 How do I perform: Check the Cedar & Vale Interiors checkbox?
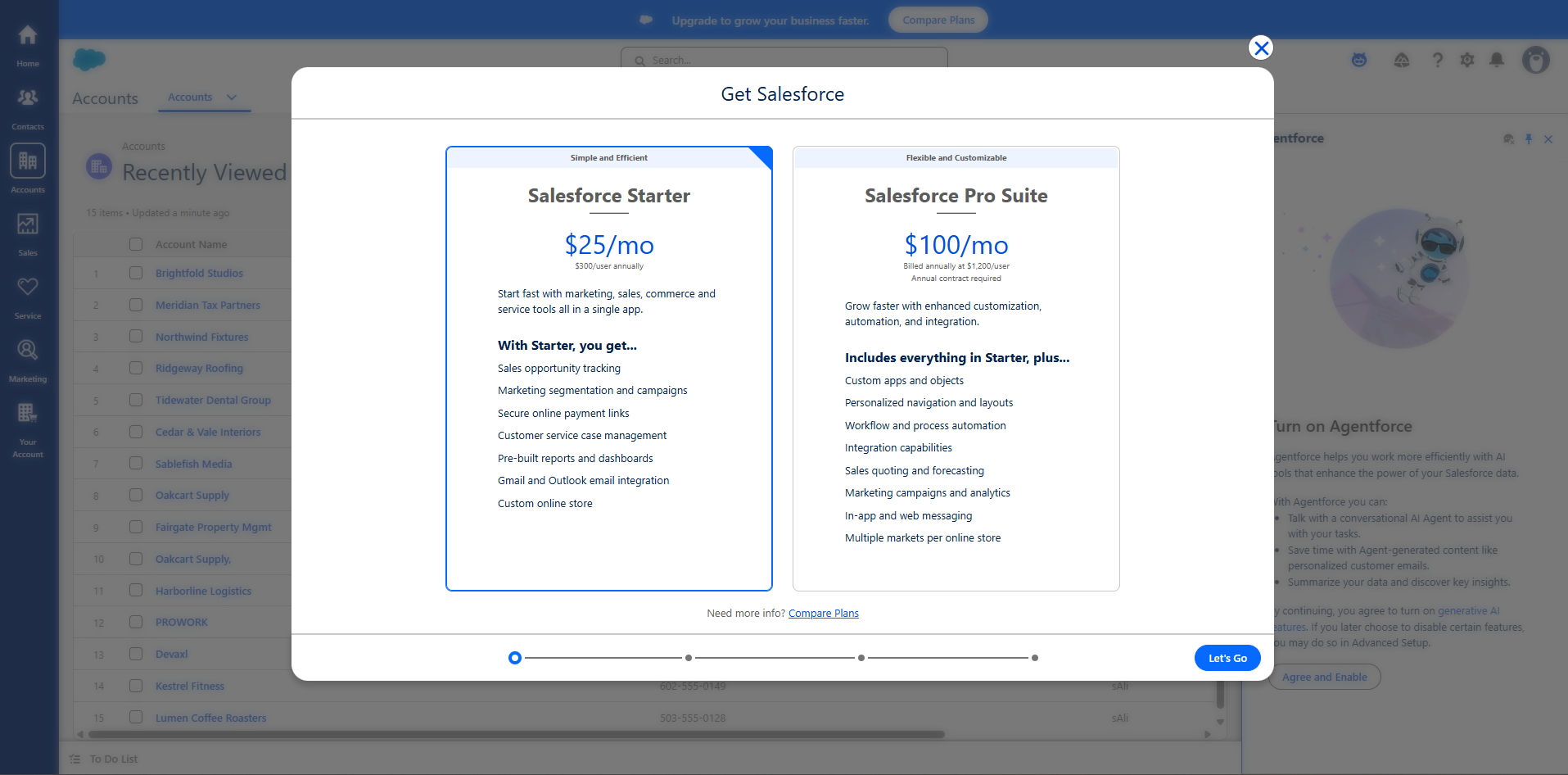pos(136,432)
